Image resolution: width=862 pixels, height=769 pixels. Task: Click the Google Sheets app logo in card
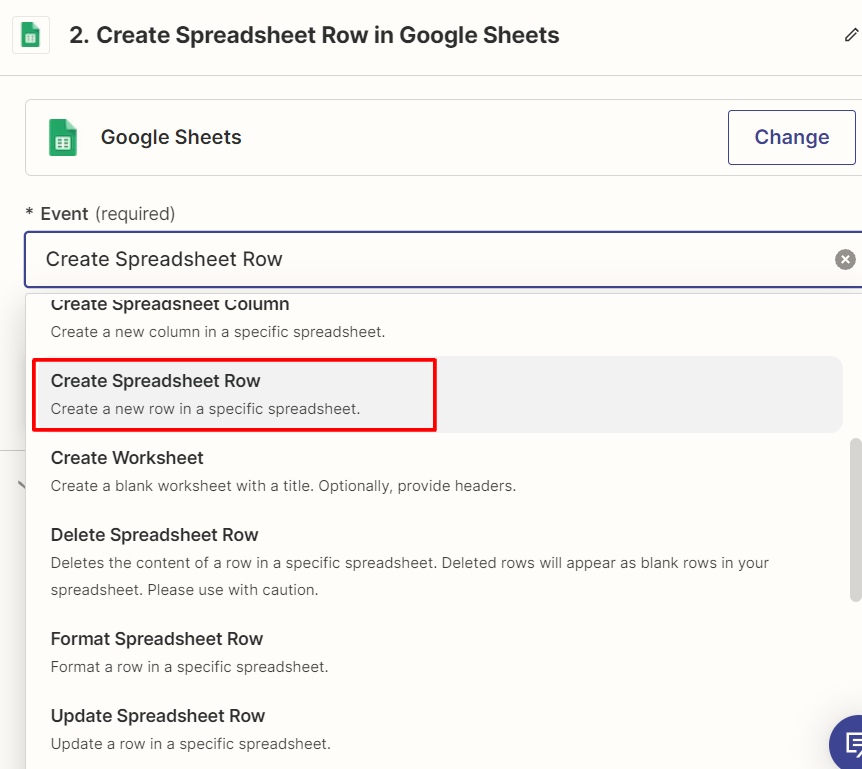pyautogui.click(x=63, y=137)
